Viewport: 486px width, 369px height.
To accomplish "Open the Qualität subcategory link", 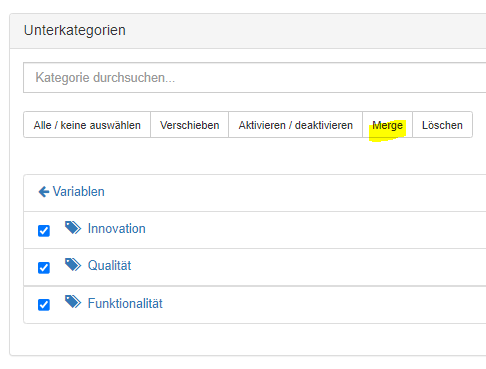I will click(x=109, y=266).
